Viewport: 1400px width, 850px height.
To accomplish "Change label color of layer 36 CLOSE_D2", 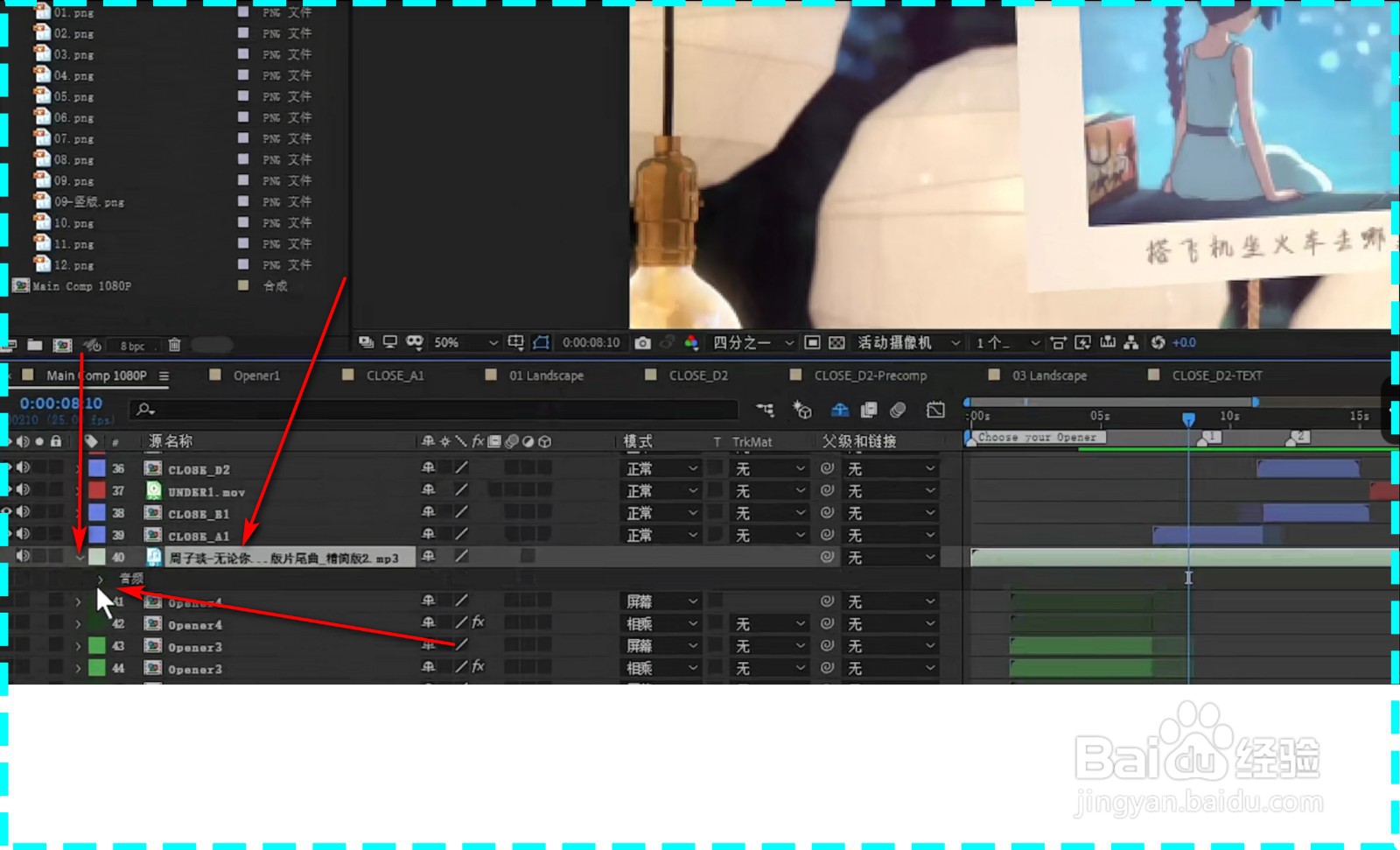I will tap(97, 468).
